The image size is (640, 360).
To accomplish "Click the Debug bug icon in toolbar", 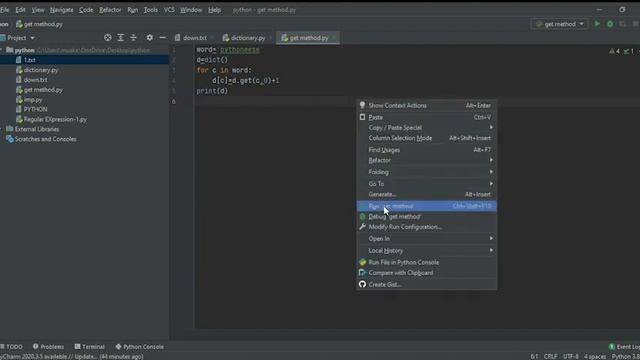I will (610, 24).
